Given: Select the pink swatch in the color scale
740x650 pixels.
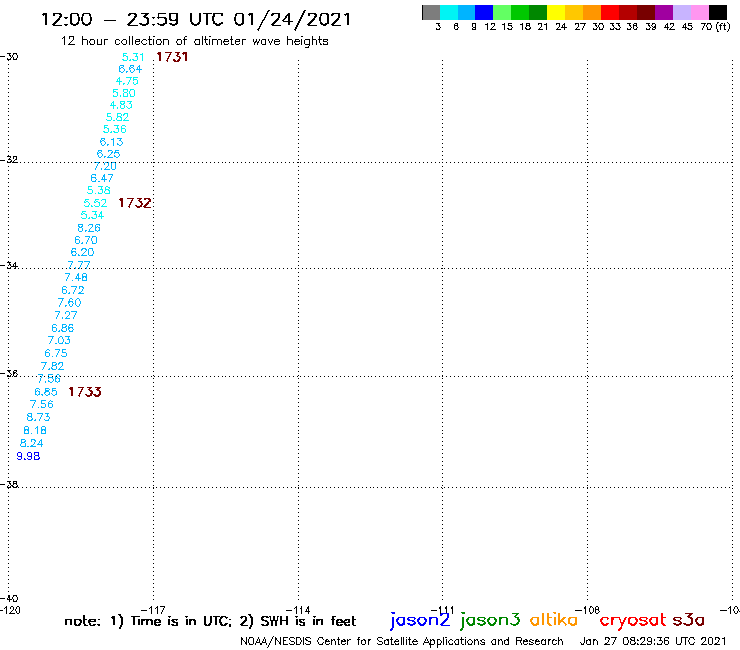Looking at the screenshot, I should 700,12.
